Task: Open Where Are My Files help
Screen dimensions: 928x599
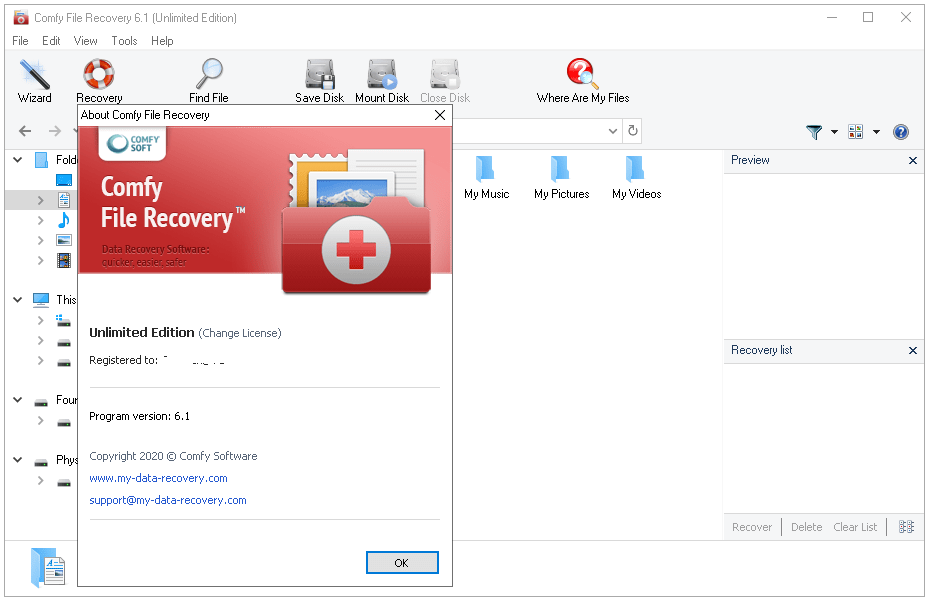Action: click(583, 81)
